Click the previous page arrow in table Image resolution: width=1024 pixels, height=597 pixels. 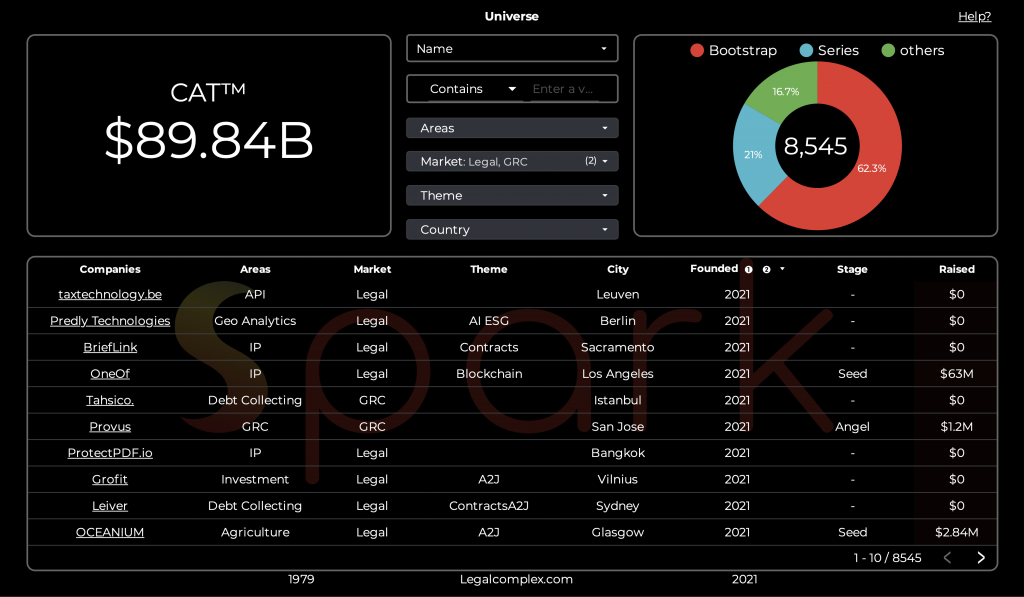pos(947,558)
